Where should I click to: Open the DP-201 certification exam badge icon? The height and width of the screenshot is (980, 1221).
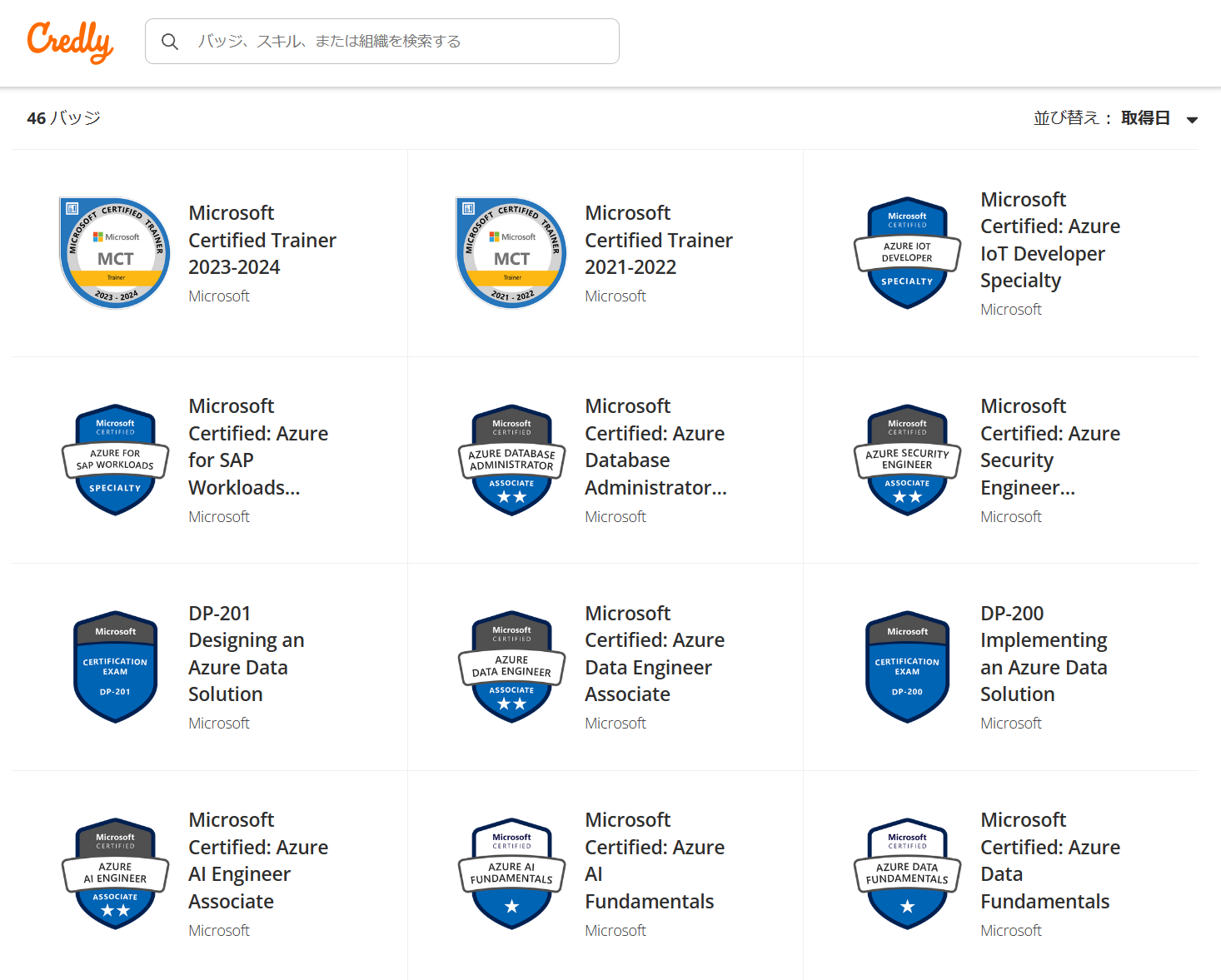[115, 667]
